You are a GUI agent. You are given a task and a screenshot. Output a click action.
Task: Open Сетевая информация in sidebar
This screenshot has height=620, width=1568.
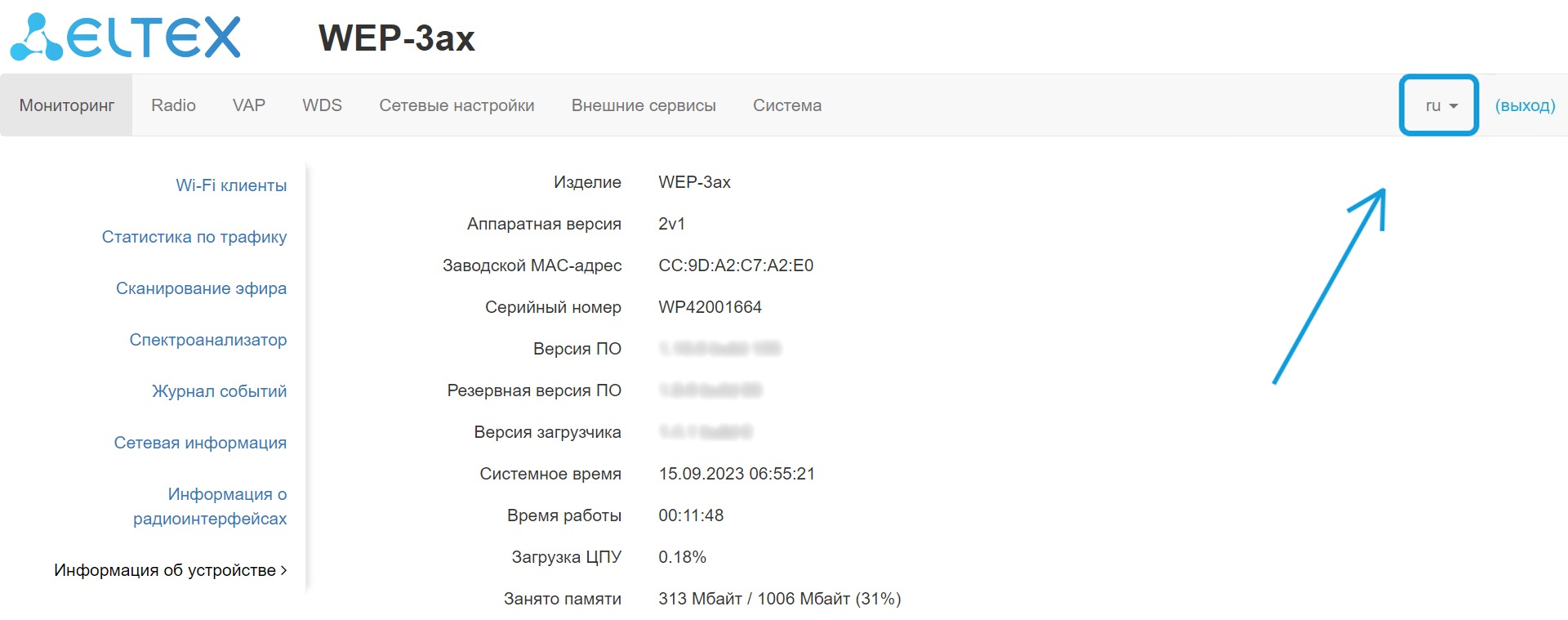(200, 443)
